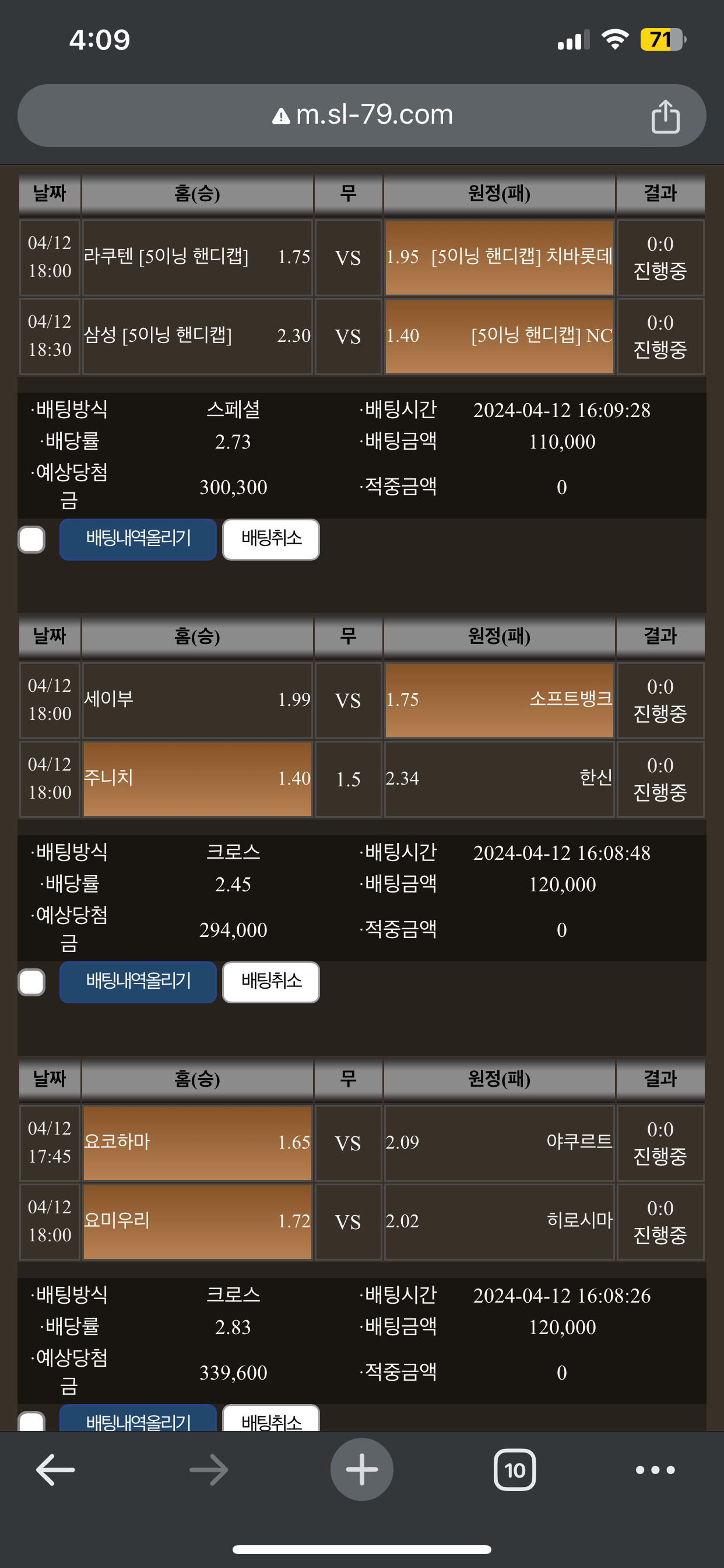Open new tab with plus icon
Screen dimensions: 724x1568
[x=362, y=1469]
